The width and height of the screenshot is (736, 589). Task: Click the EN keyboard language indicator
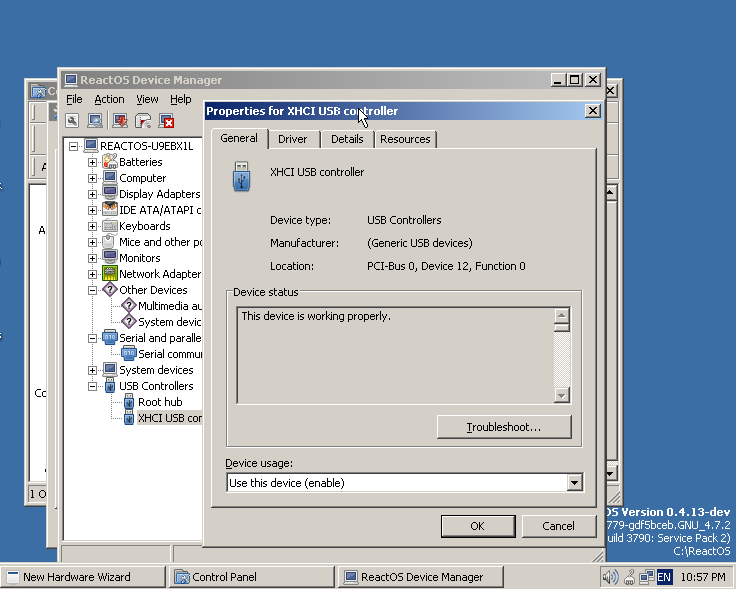[x=664, y=577]
